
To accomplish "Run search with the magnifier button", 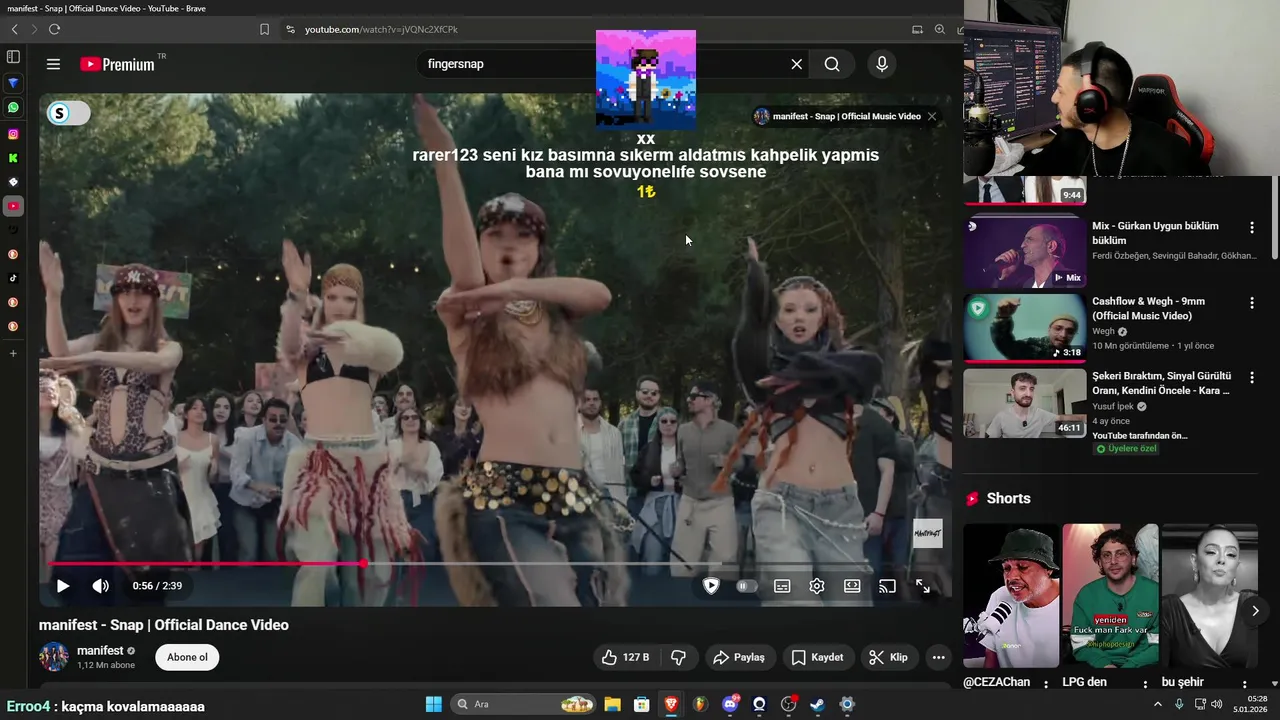I will point(832,64).
